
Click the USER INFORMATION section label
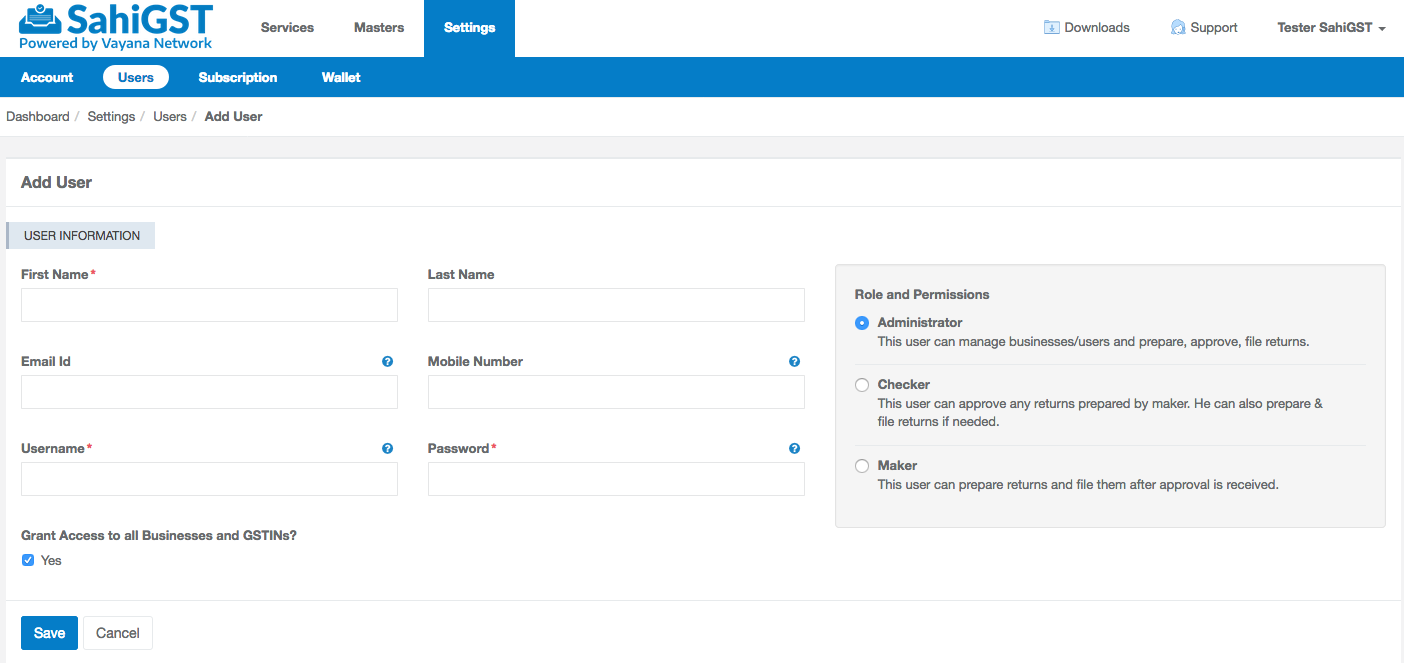click(81, 236)
